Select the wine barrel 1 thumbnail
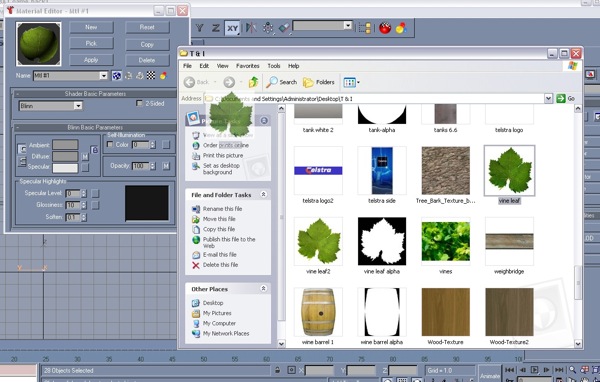600x382 pixels. (318, 312)
